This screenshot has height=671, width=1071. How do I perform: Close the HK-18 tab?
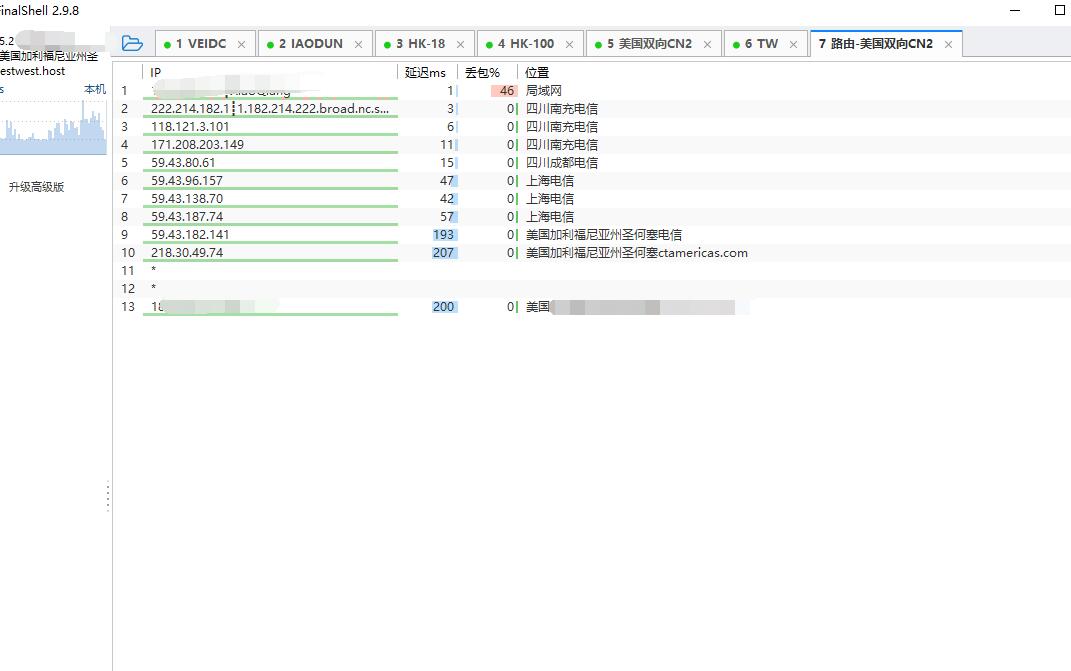point(460,45)
